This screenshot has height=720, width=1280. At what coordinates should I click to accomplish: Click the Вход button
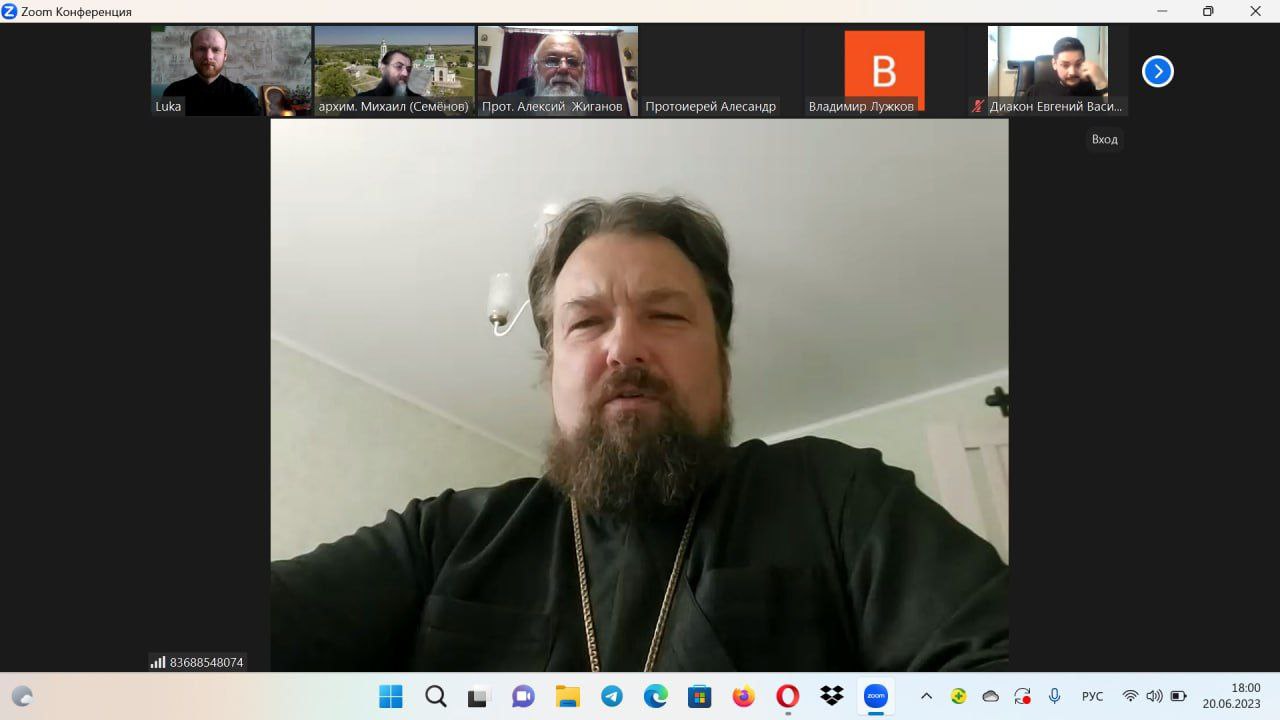pos(1104,139)
